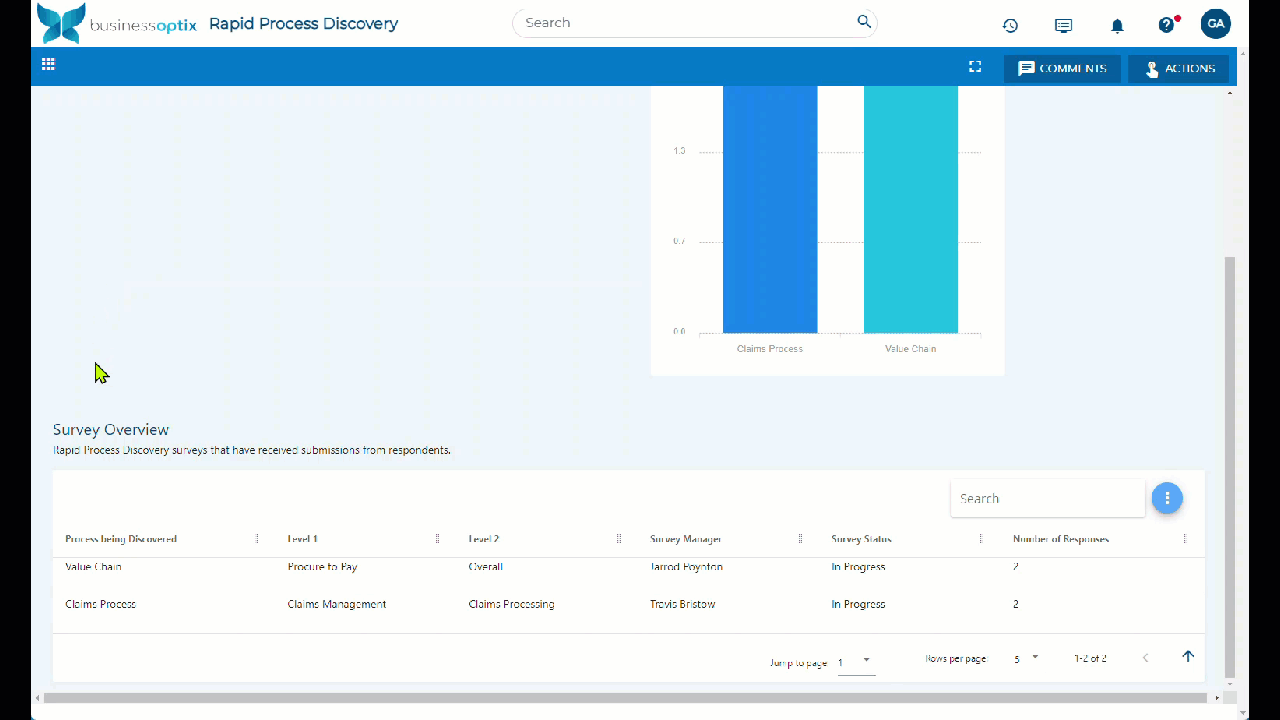The image size is (1280, 720).
Task: Open the app launcher grid icon
Action: point(48,65)
